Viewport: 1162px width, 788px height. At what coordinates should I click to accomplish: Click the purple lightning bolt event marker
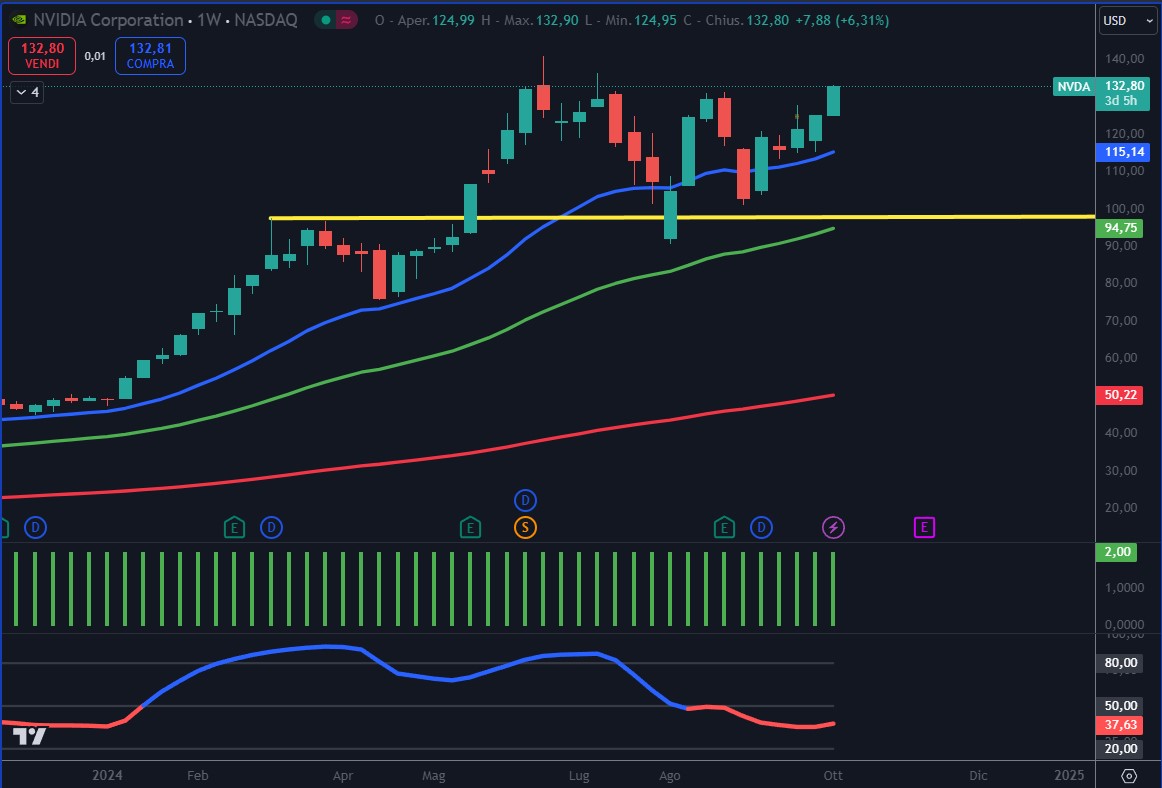(833, 527)
